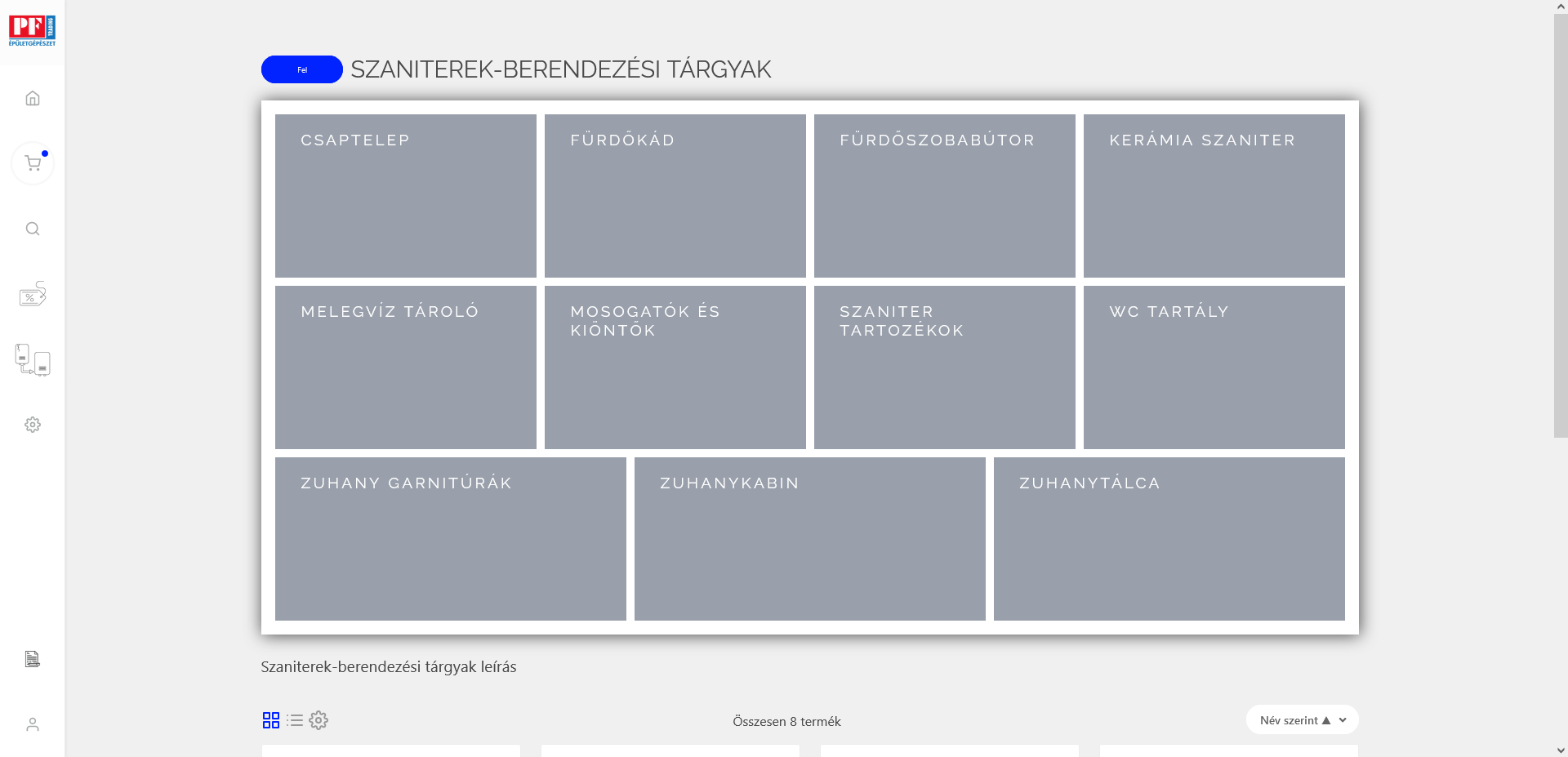Click the PF Épületgépészet logo

click(x=32, y=30)
